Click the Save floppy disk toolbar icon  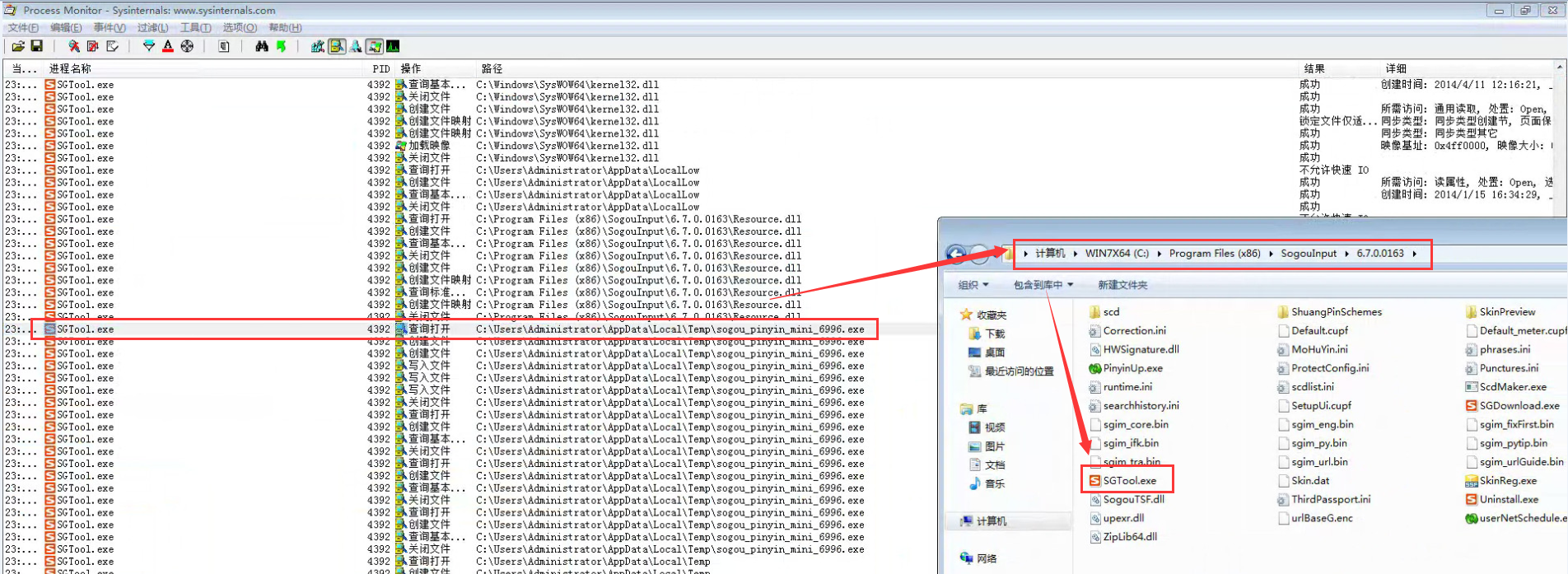point(36,46)
